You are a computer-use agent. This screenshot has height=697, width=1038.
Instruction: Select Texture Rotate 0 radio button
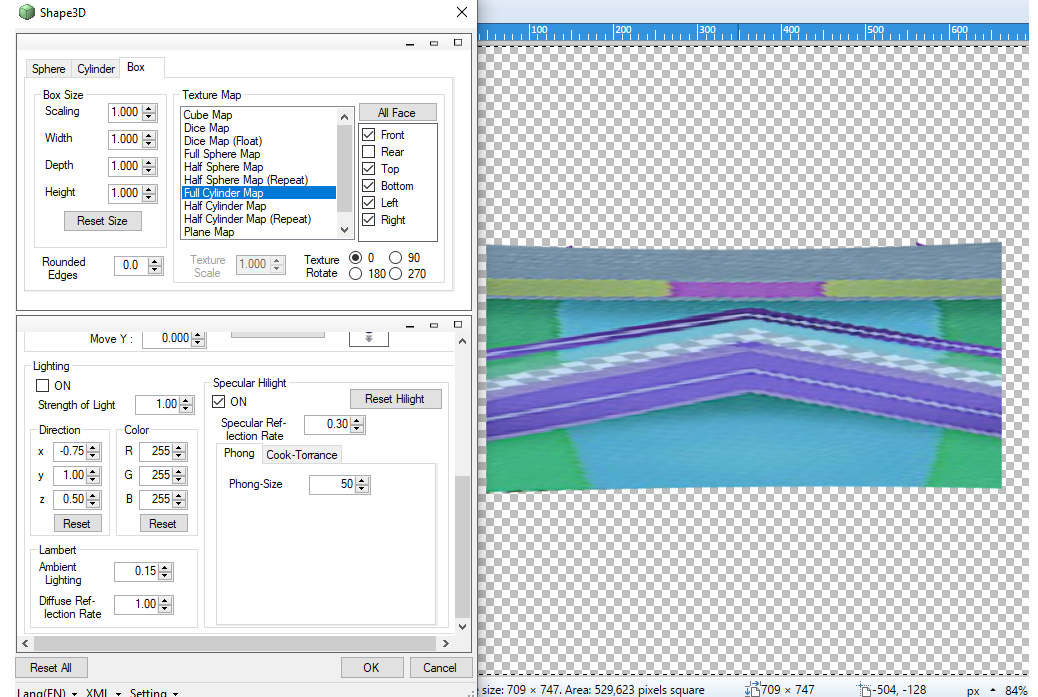pyautogui.click(x=355, y=257)
